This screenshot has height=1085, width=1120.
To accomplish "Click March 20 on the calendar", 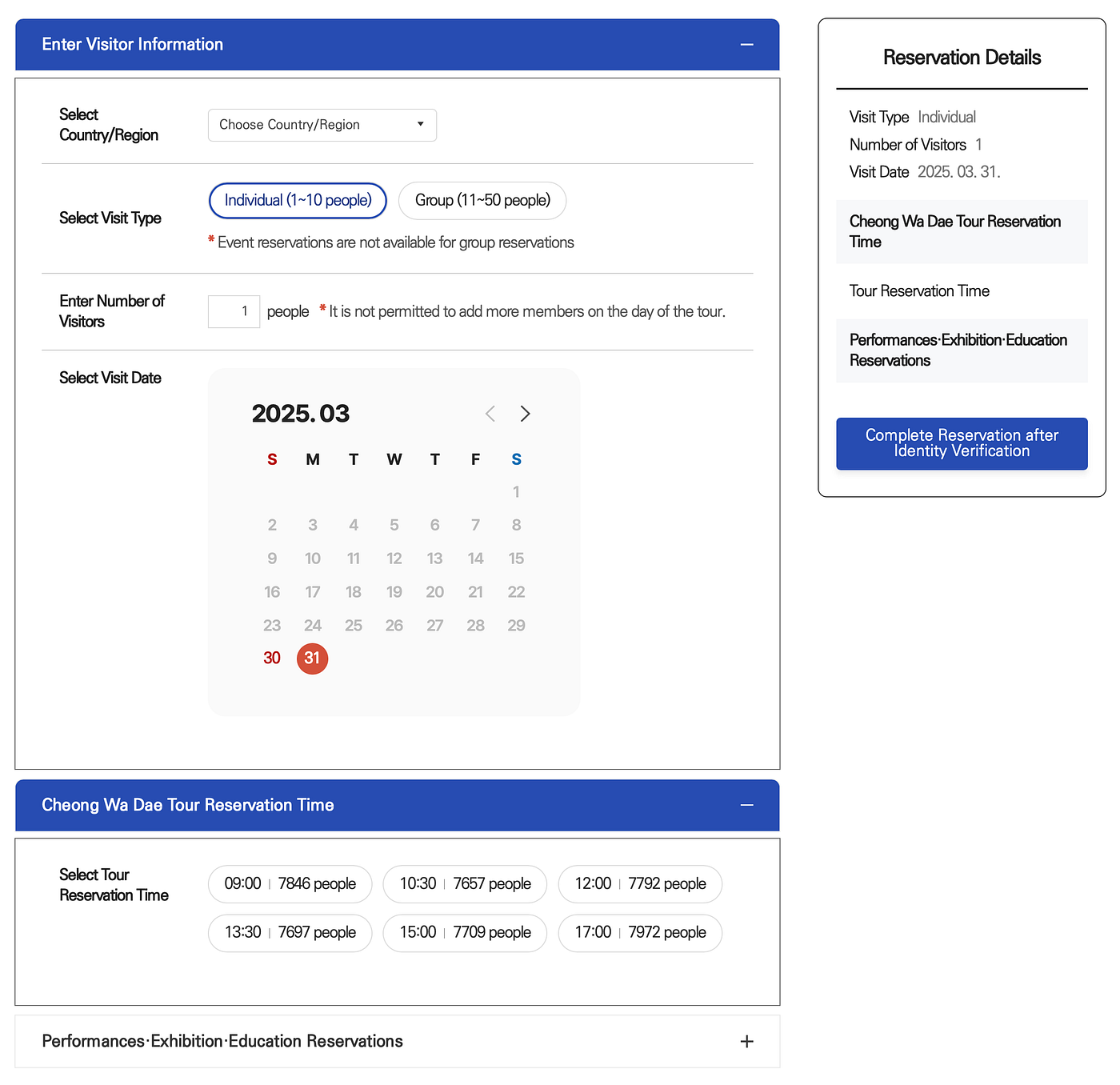I will pos(434,592).
